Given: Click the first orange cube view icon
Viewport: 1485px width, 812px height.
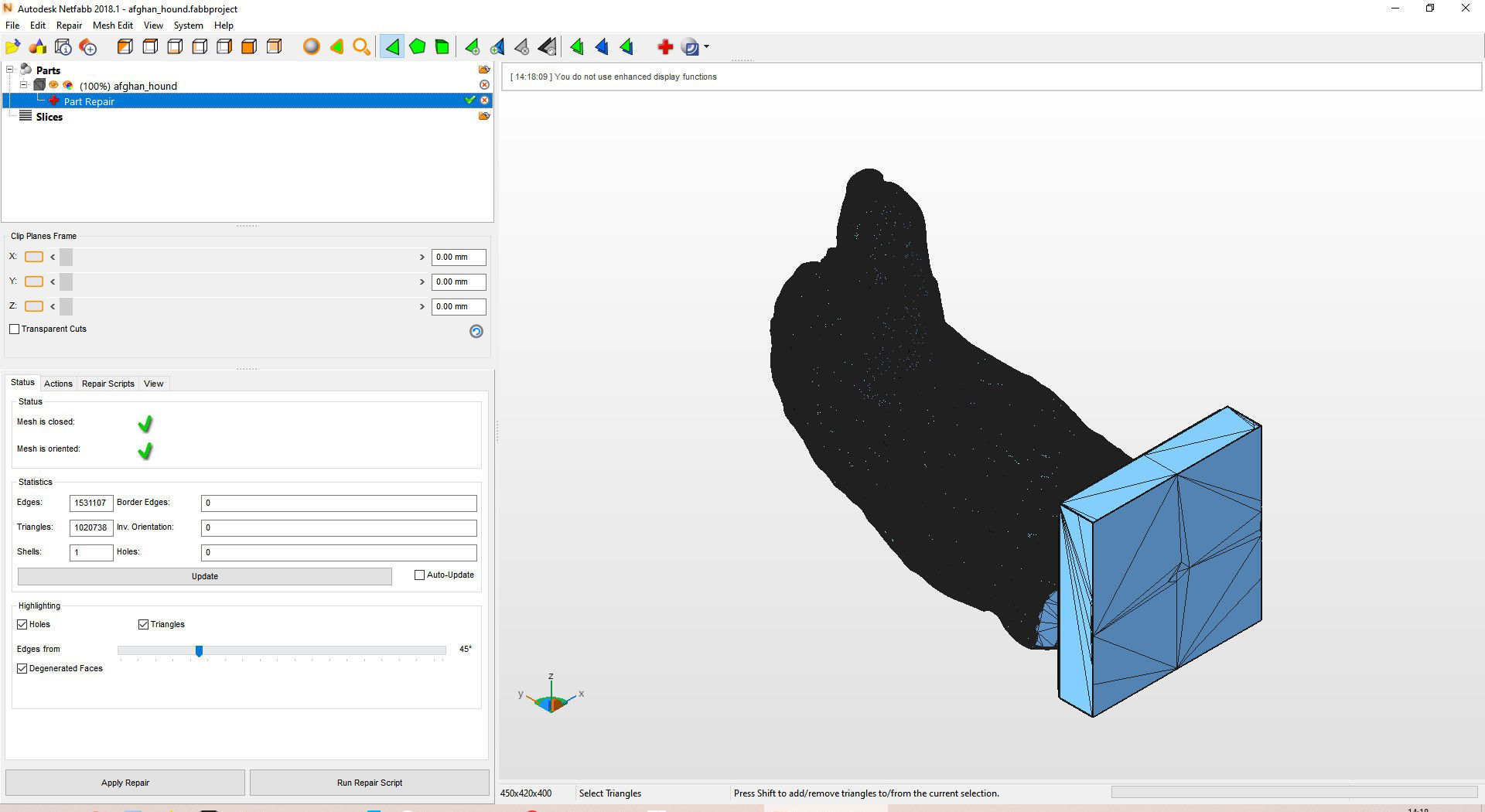Looking at the screenshot, I should (125, 47).
